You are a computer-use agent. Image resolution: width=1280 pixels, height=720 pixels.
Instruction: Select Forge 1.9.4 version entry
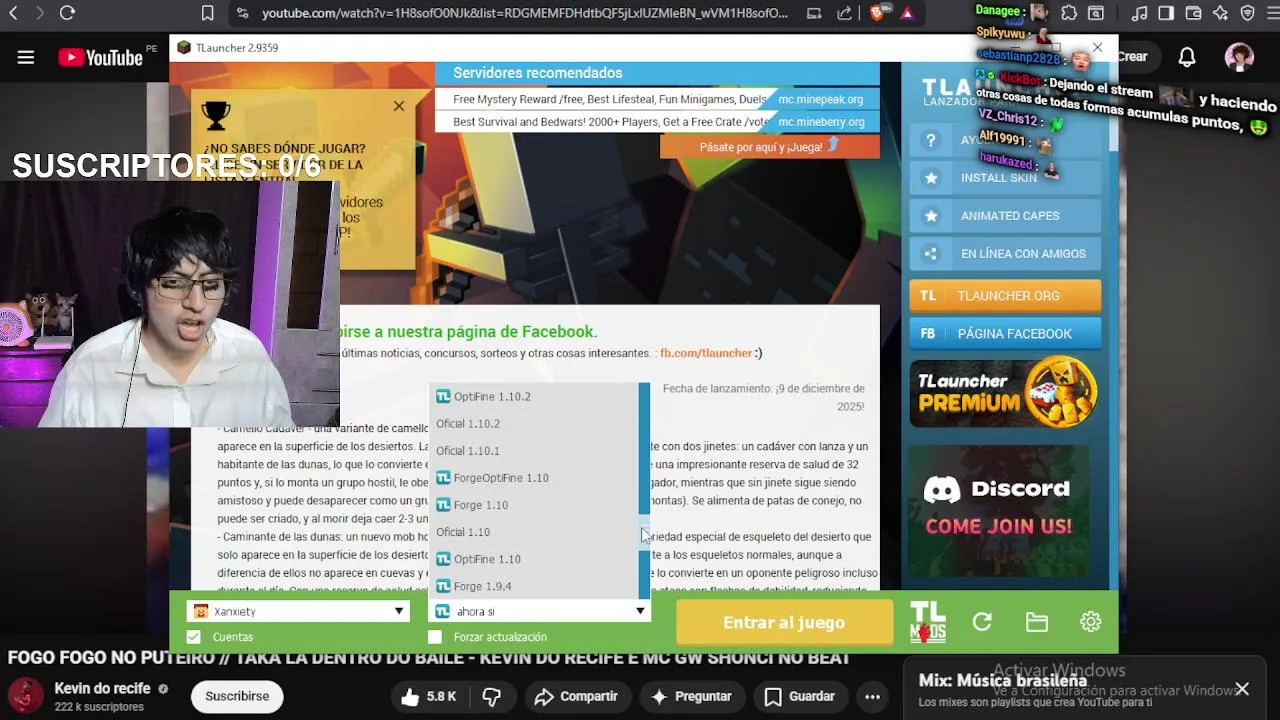tap(534, 585)
